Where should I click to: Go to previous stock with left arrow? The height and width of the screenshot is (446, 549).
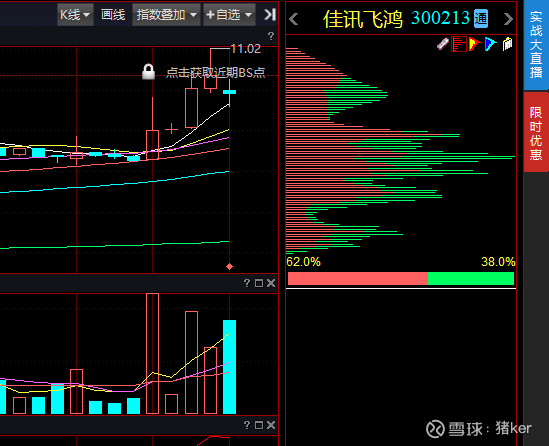294,19
